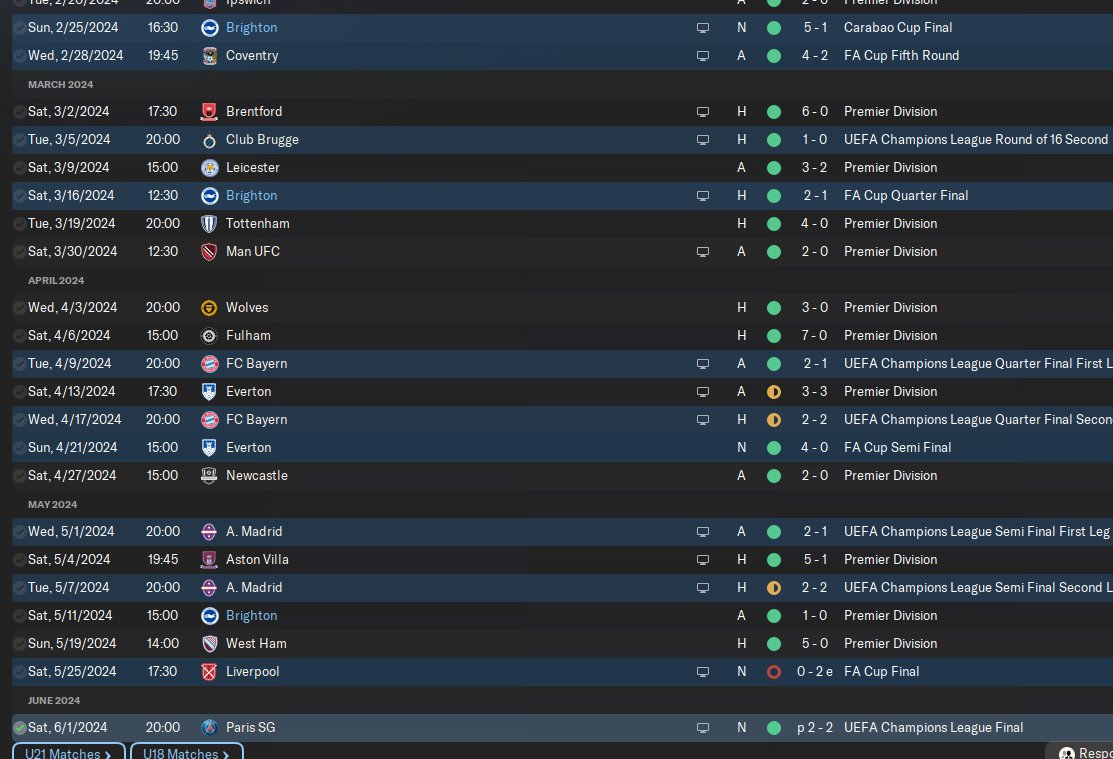Click the TV icon on Aston Villa row
1113x759 pixels.
click(x=703, y=560)
